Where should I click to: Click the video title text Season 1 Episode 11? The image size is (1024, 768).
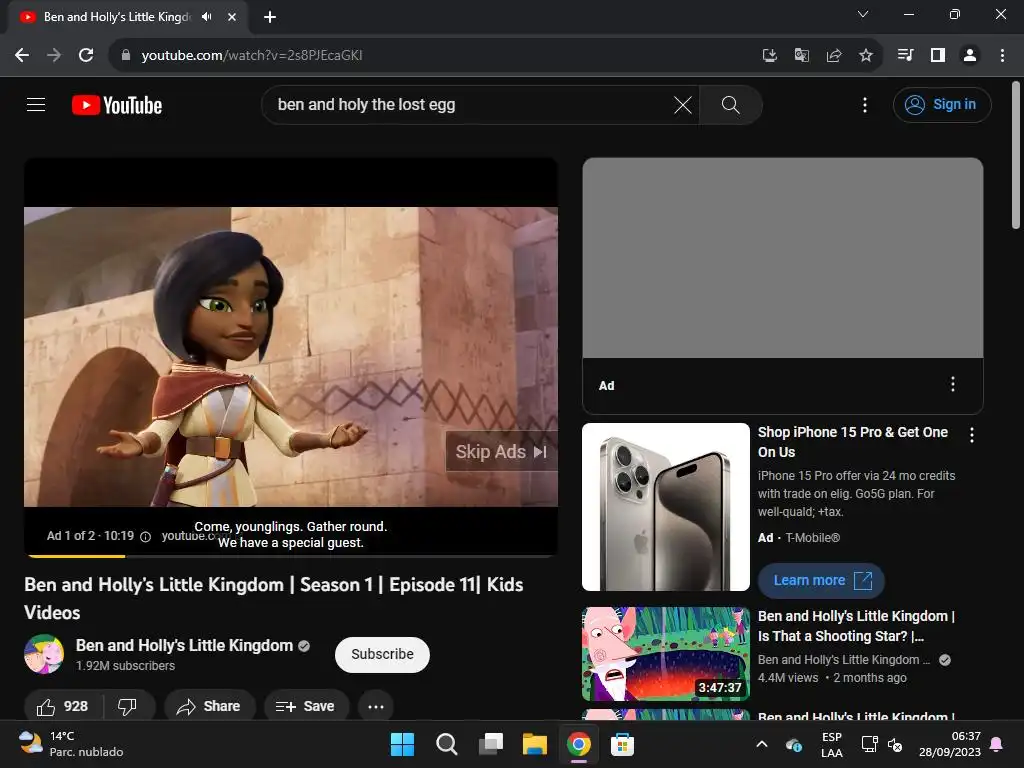point(274,598)
